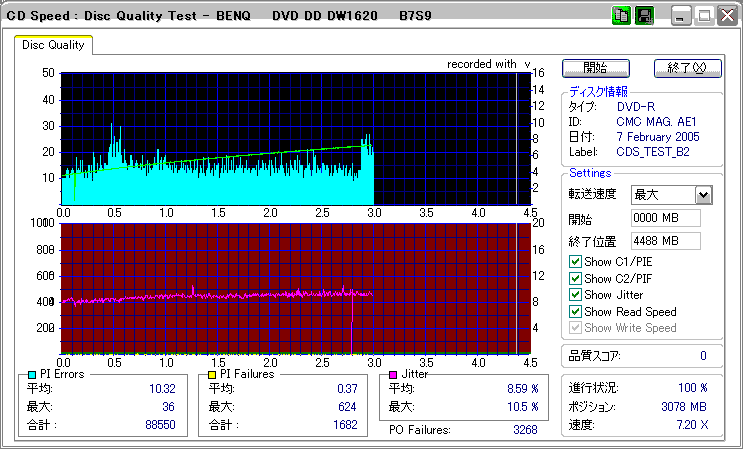Click the 開始 0000 MB input field
743x449 pixels.
pyautogui.click(x=666, y=218)
